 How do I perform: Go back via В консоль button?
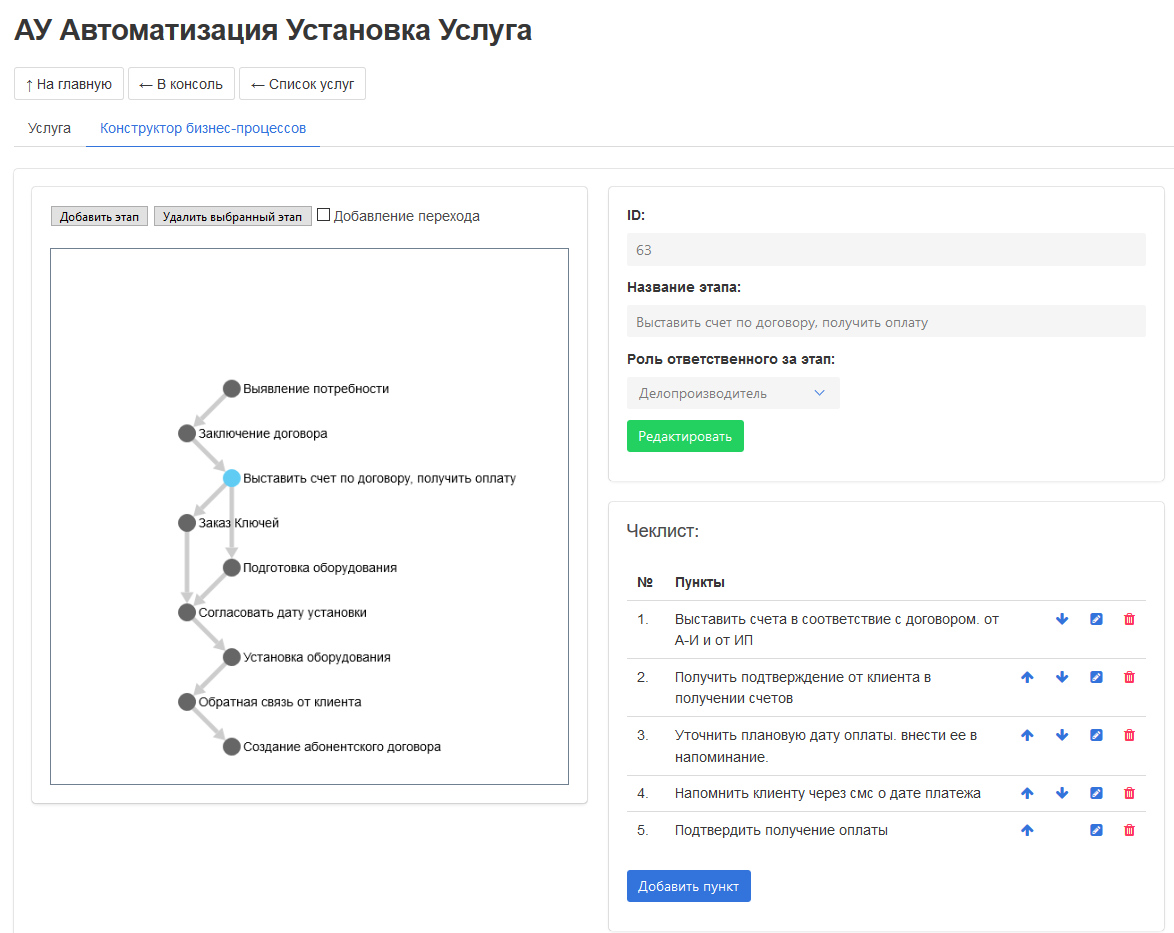tap(181, 84)
